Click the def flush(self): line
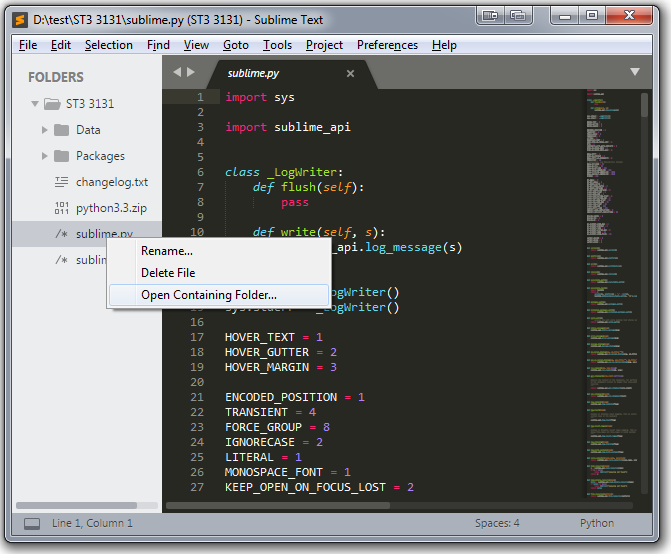Image resolution: width=671 pixels, height=554 pixels. (x=308, y=187)
